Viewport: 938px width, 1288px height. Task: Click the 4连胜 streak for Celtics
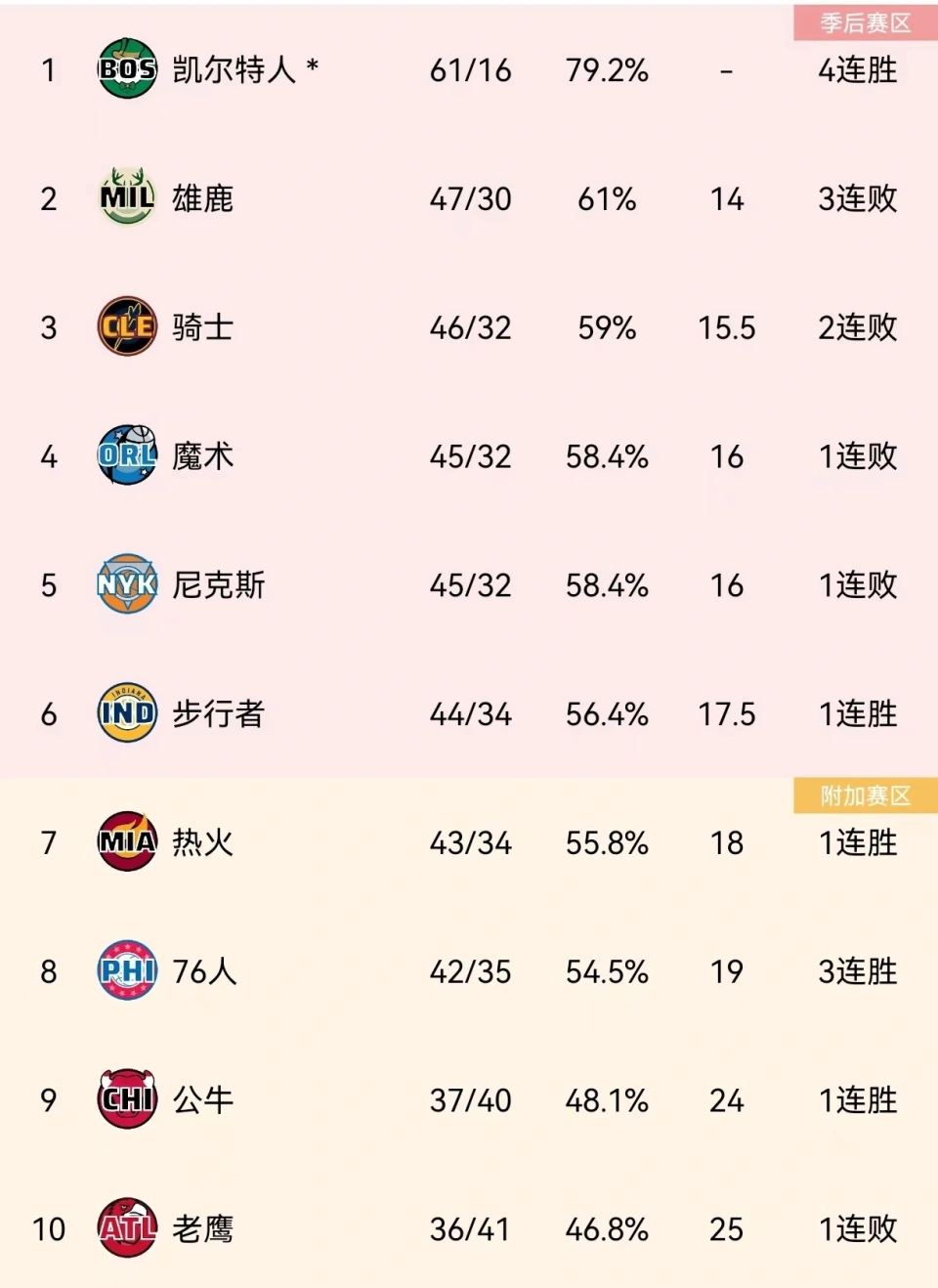pyautogui.click(x=858, y=69)
